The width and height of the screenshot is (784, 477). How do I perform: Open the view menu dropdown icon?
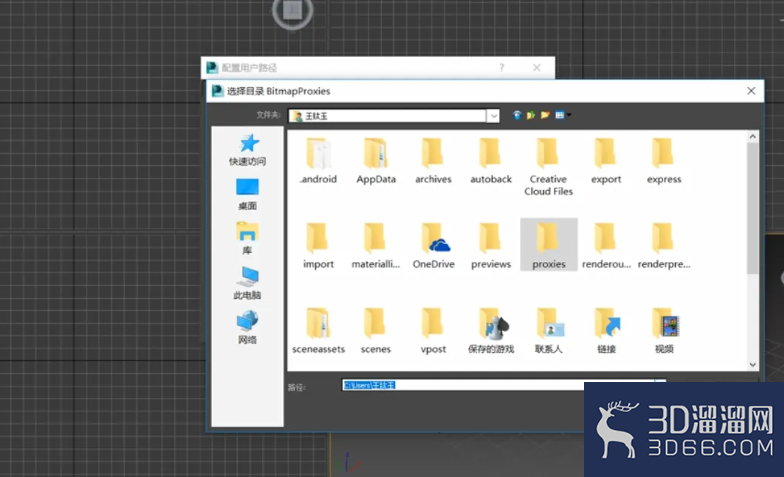(x=562, y=116)
